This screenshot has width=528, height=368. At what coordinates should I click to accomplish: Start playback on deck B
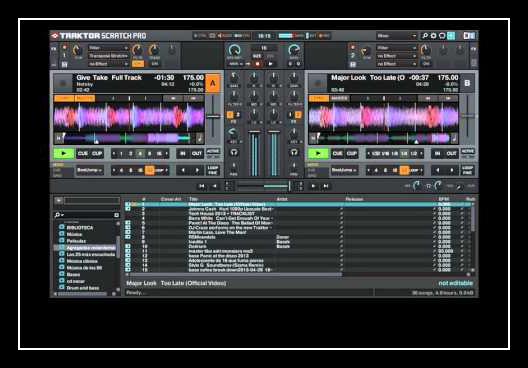click(x=318, y=154)
